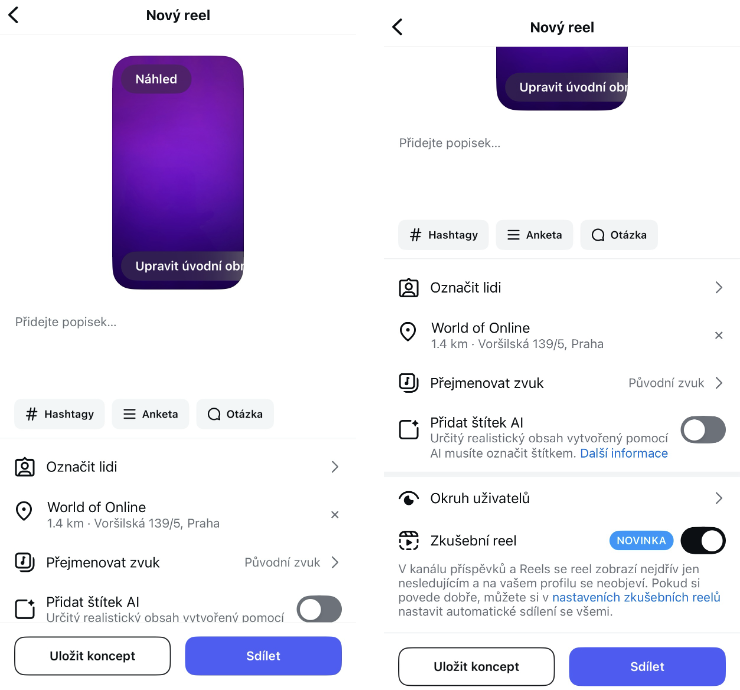740x690 pixels.
Task: Go back using right screen's back arrow
Action: pyautogui.click(x=397, y=27)
